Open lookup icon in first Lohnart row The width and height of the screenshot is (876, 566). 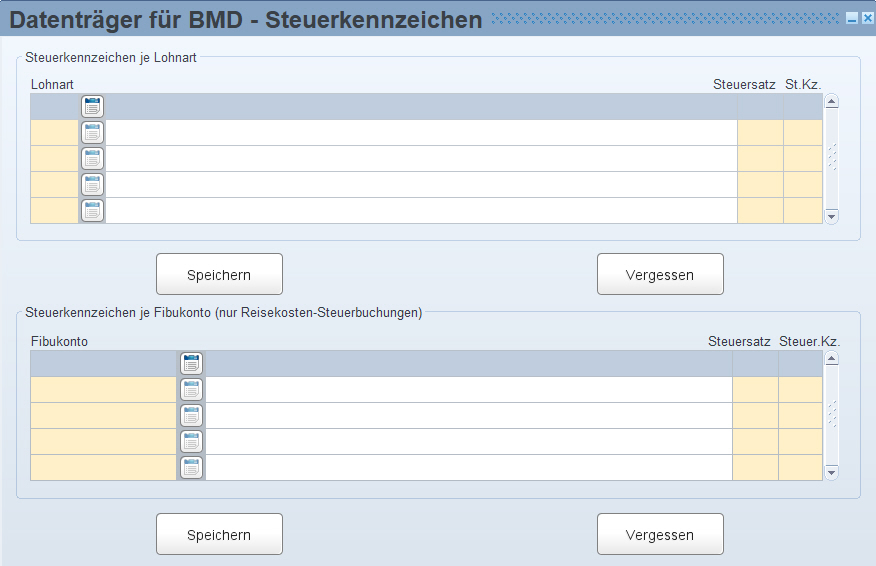92,106
